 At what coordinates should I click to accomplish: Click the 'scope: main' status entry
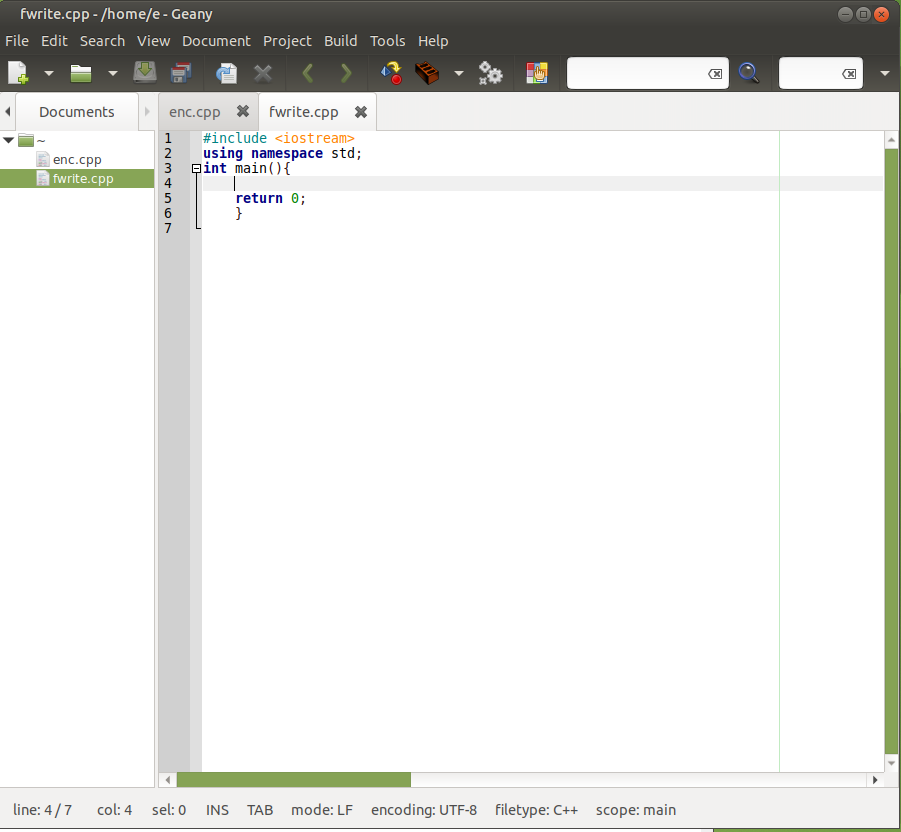pos(636,810)
